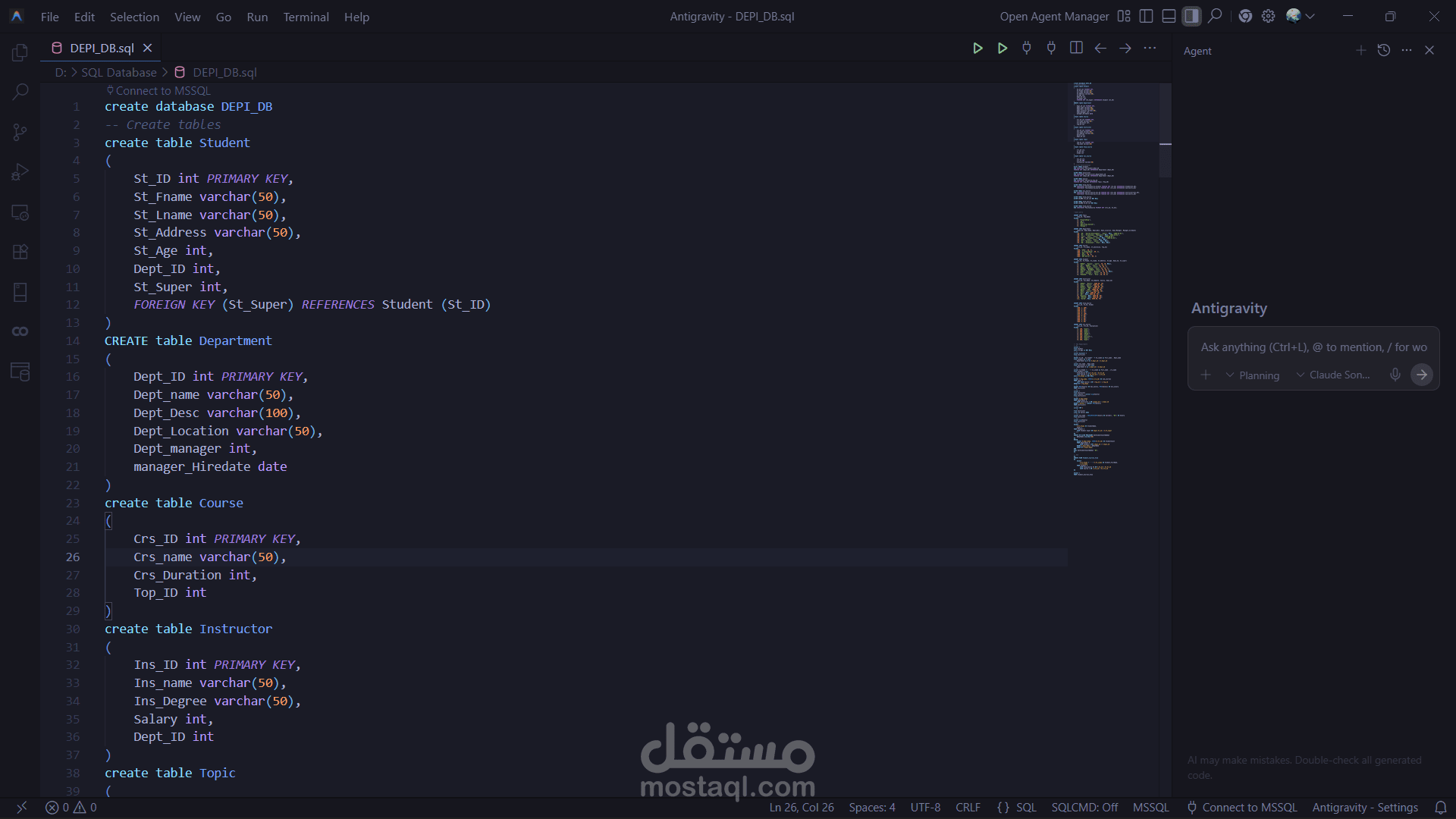Open the Terminal menu
Screen dimensions: 1456x819
click(306, 17)
